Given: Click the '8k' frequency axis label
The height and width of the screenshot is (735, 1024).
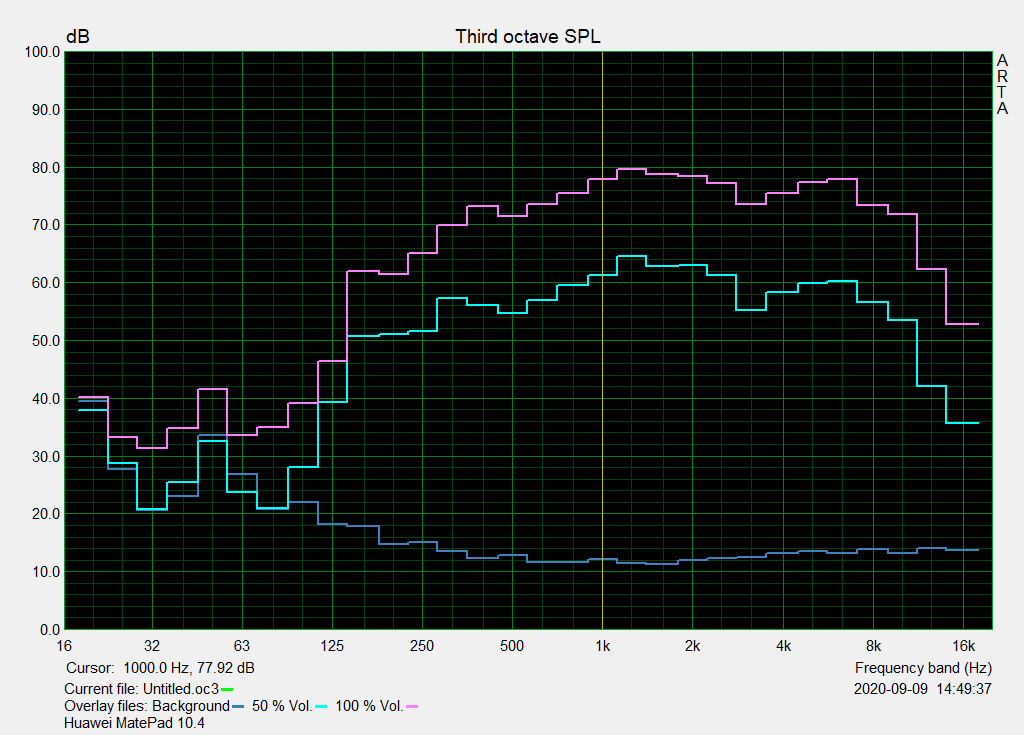Looking at the screenshot, I should 873,646.
